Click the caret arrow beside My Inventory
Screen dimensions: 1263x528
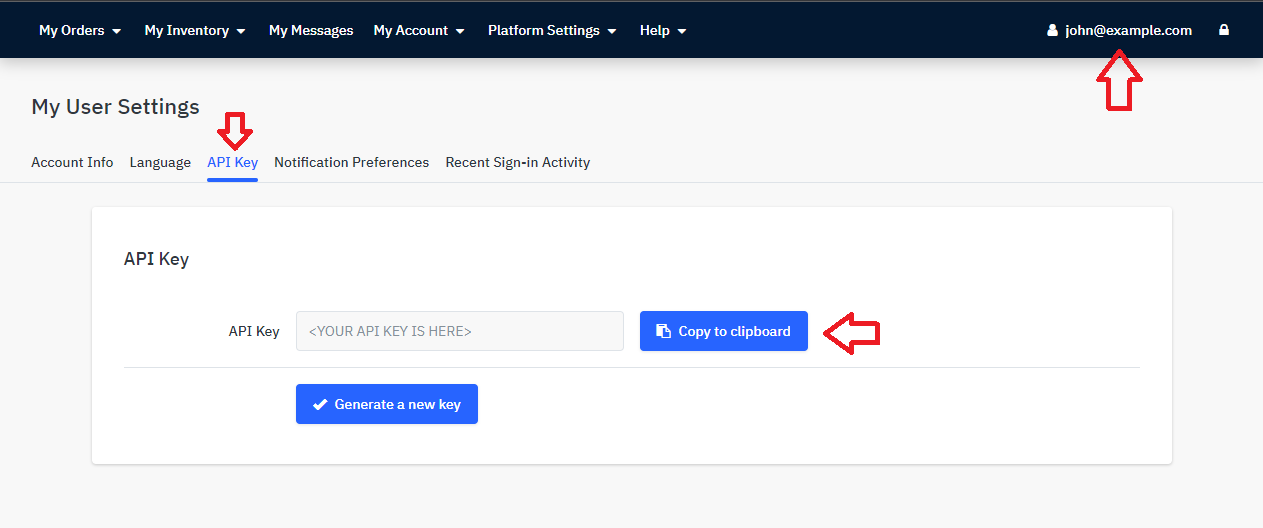(x=241, y=31)
